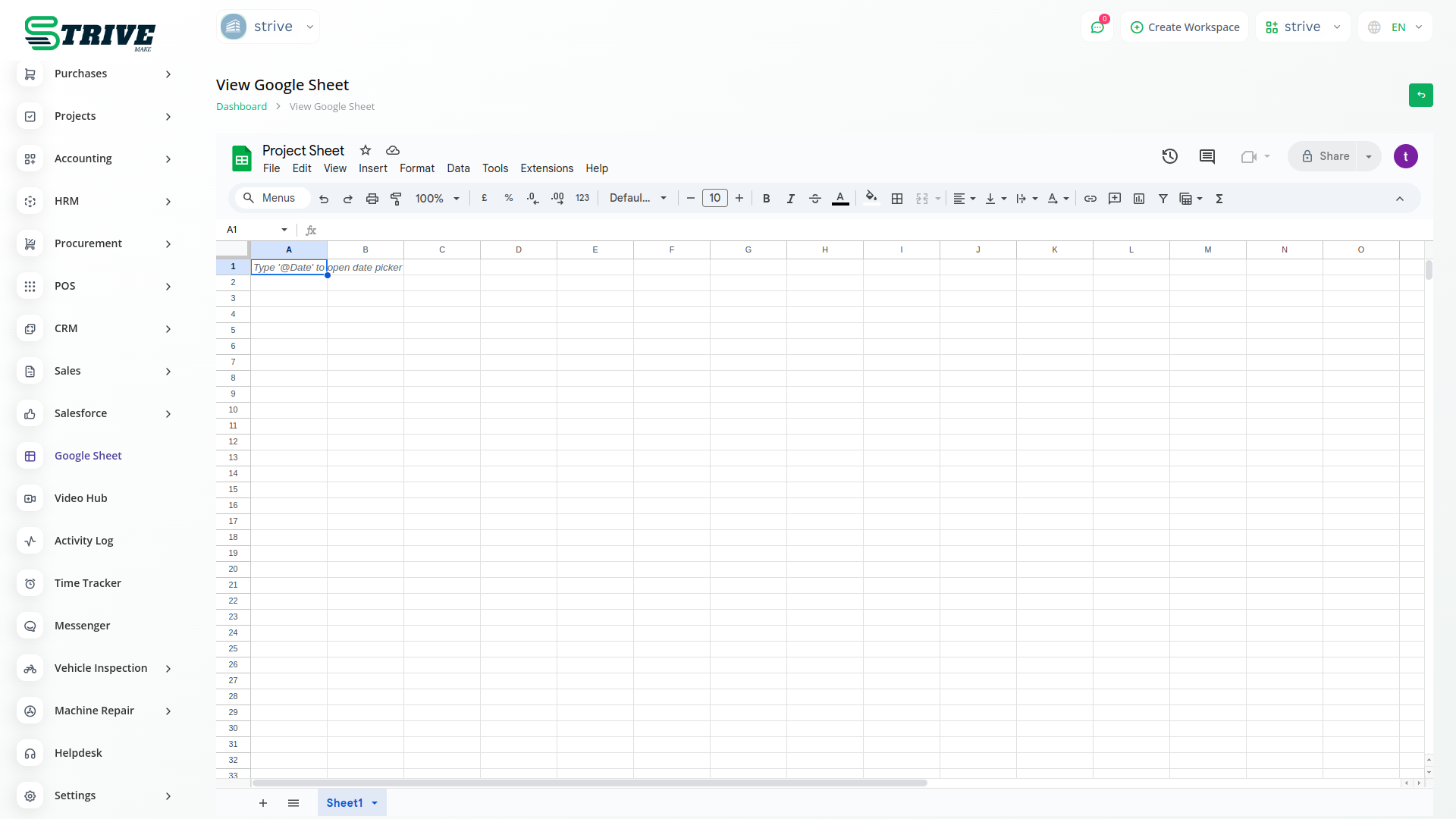Image resolution: width=1456 pixels, height=819 pixels.
Task: Open the fill color picker
Action: coord(871,198)
